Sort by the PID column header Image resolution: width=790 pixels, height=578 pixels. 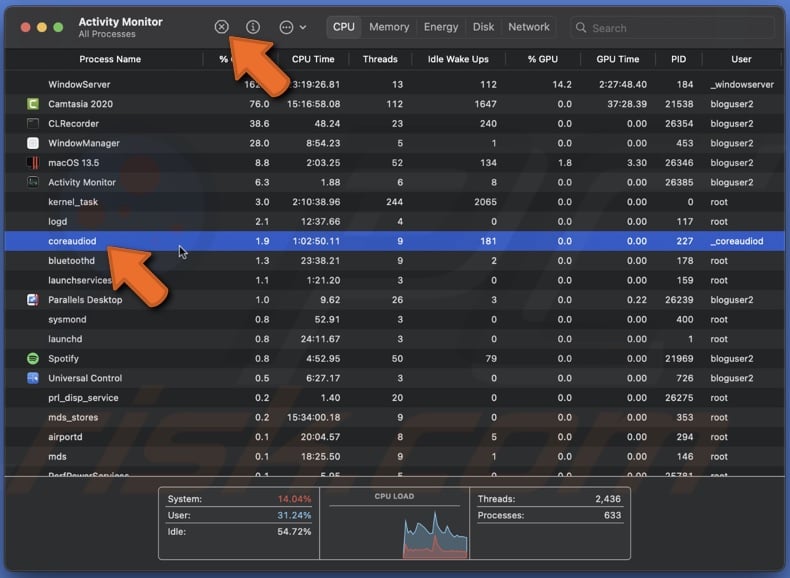click(679, 59)
